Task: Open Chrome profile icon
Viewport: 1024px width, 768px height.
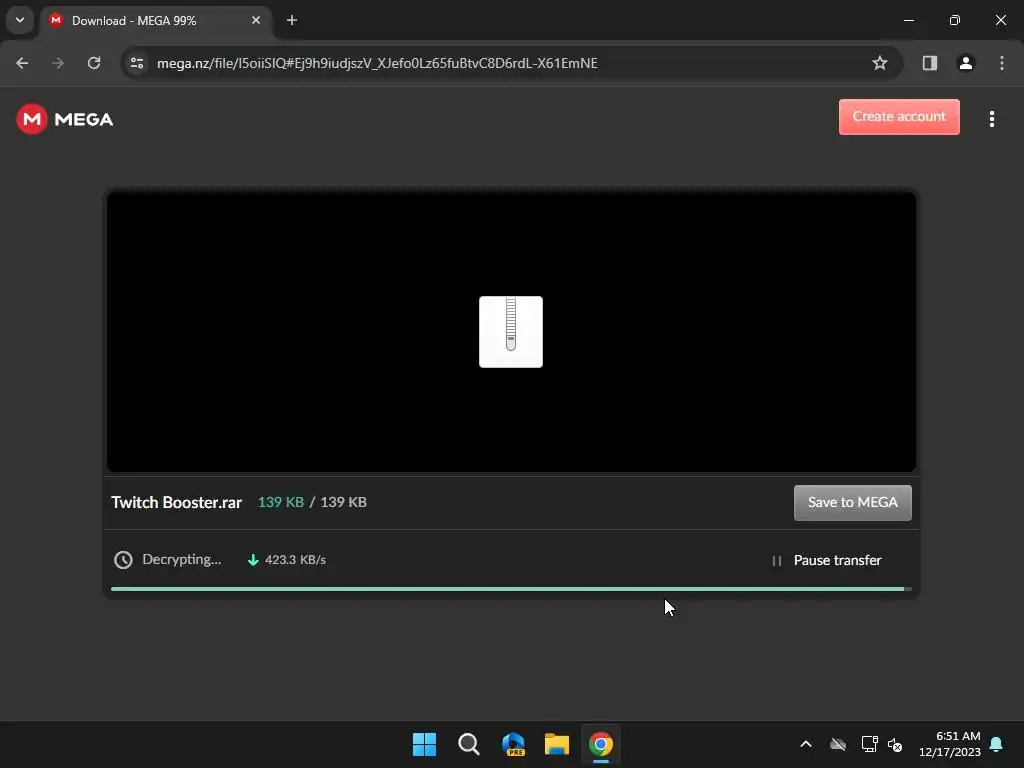Action: pyautogui.click(x=965, y=63)
